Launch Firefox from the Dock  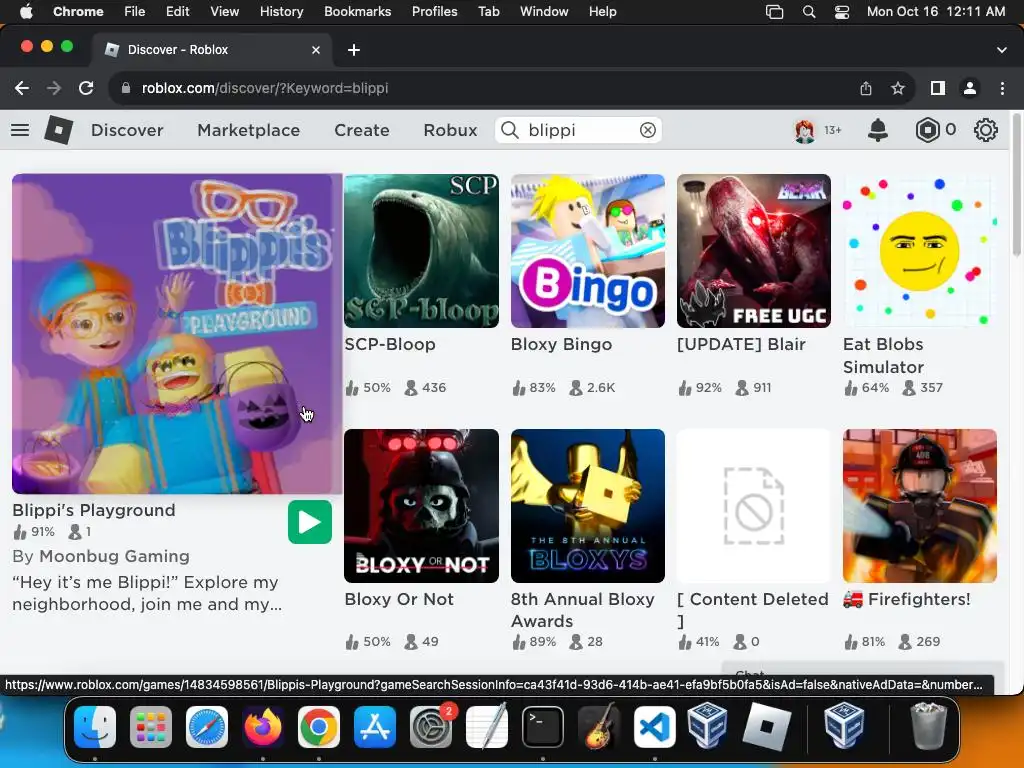263,726
